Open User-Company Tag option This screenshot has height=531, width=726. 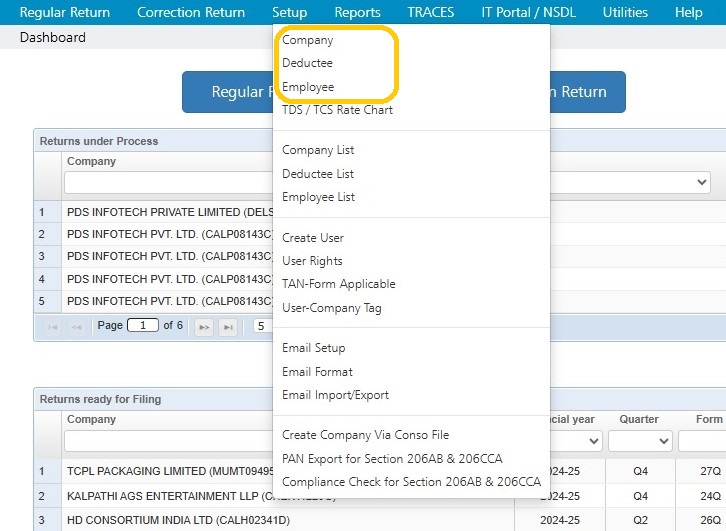tap(332, 308)
